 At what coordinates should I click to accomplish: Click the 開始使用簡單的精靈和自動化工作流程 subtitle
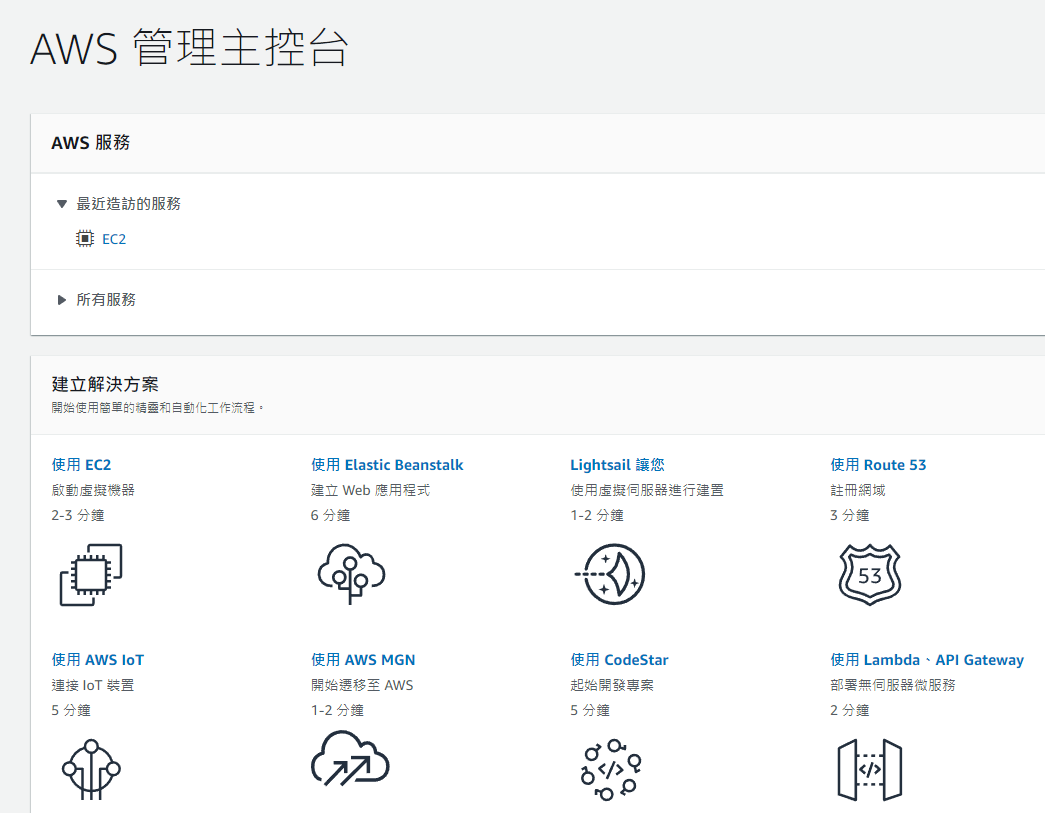(x=157, y=407)
